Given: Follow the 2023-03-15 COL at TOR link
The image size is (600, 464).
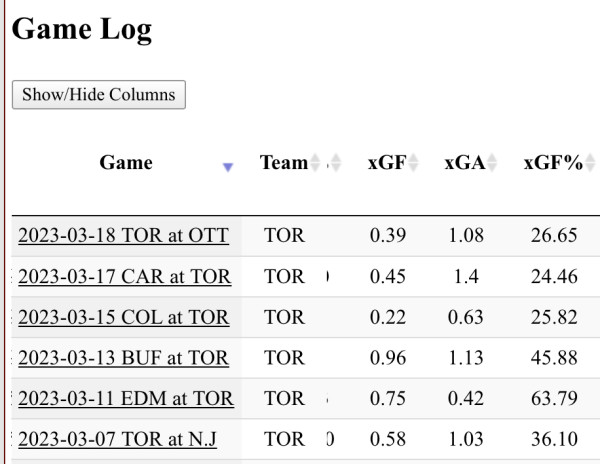Looking at the screenshot, I should tap(123, 318).
